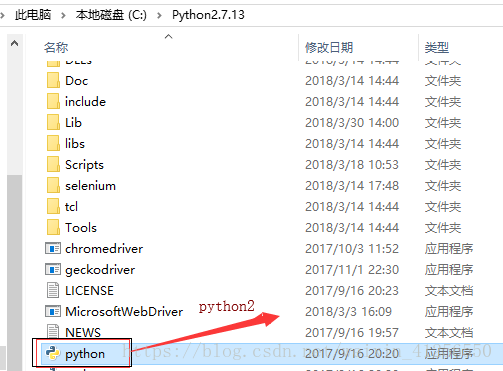Screen dimensions: 503x371
Task: Click the scroll up arrow
Action: coord(14,43)
